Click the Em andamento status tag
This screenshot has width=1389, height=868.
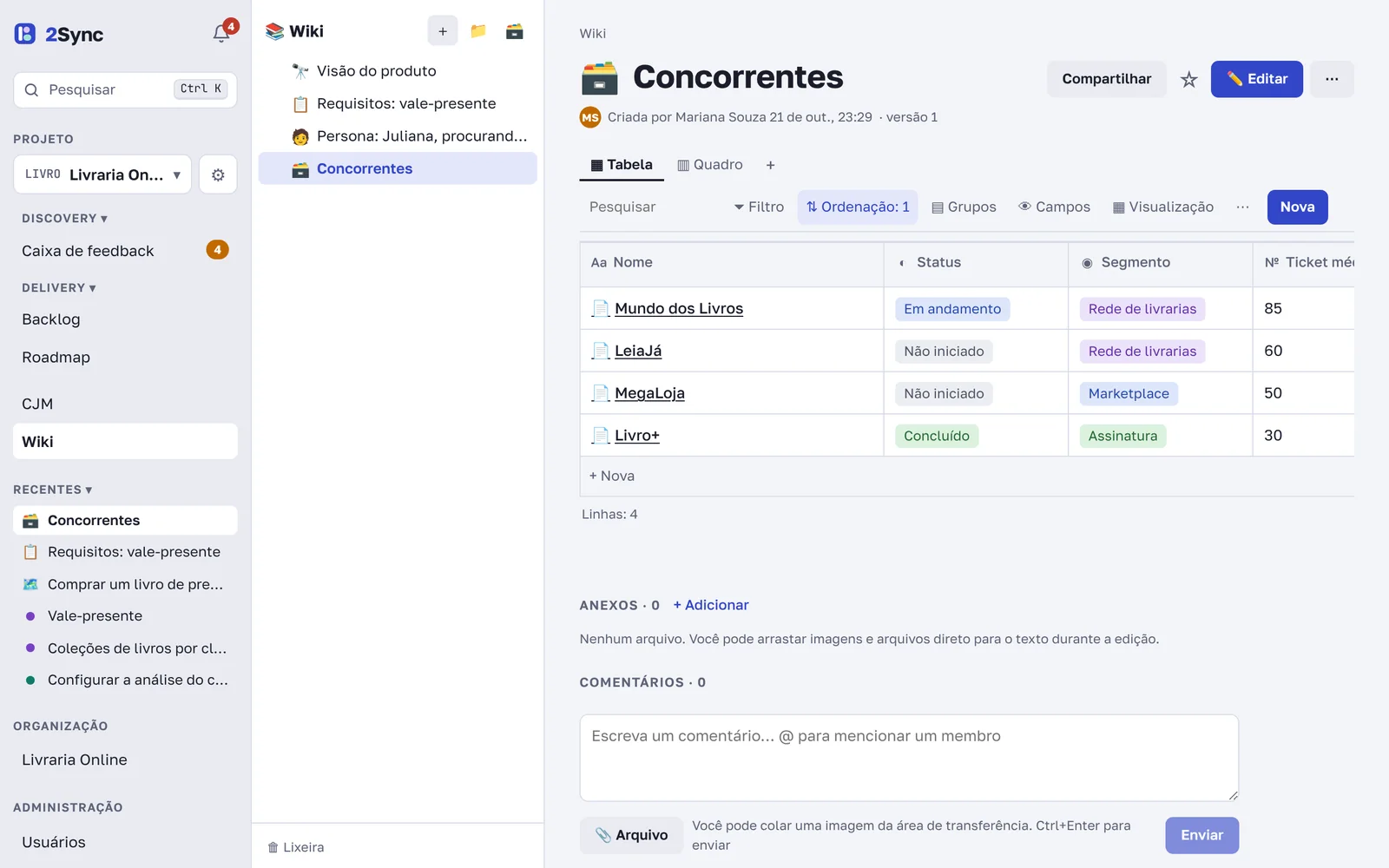952,309
